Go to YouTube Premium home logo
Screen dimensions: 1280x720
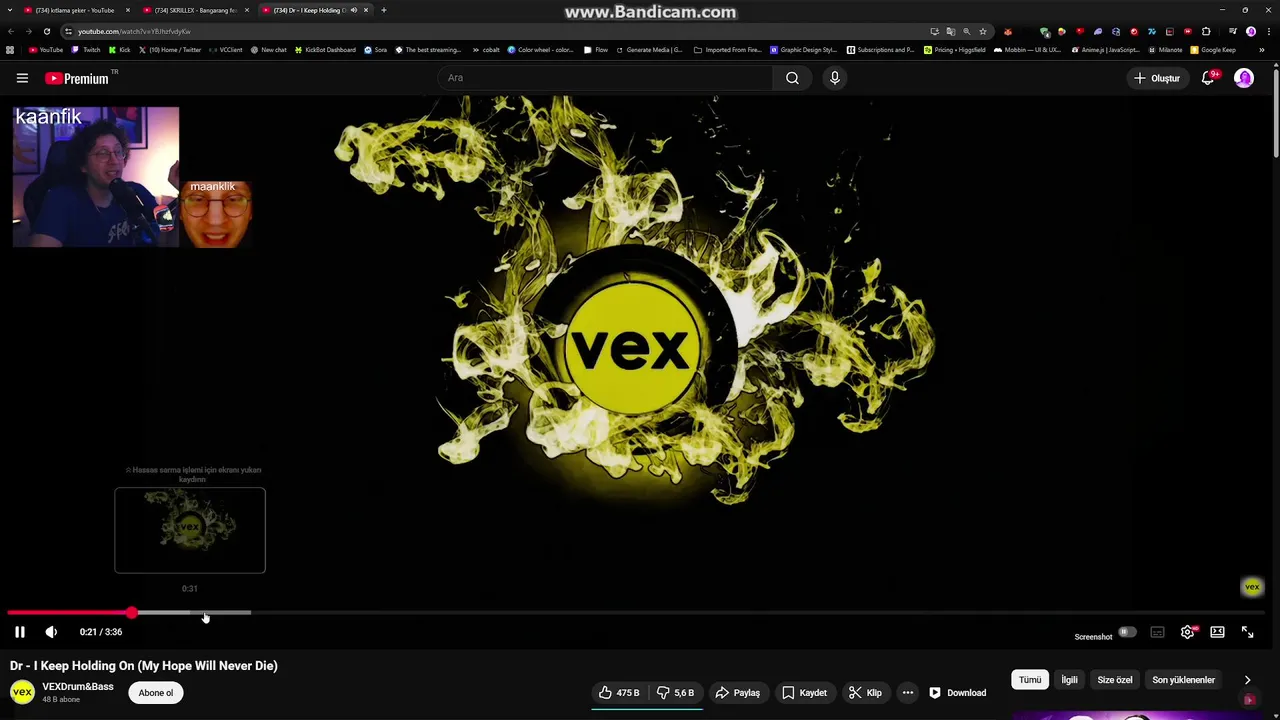(x=77, y=78)
